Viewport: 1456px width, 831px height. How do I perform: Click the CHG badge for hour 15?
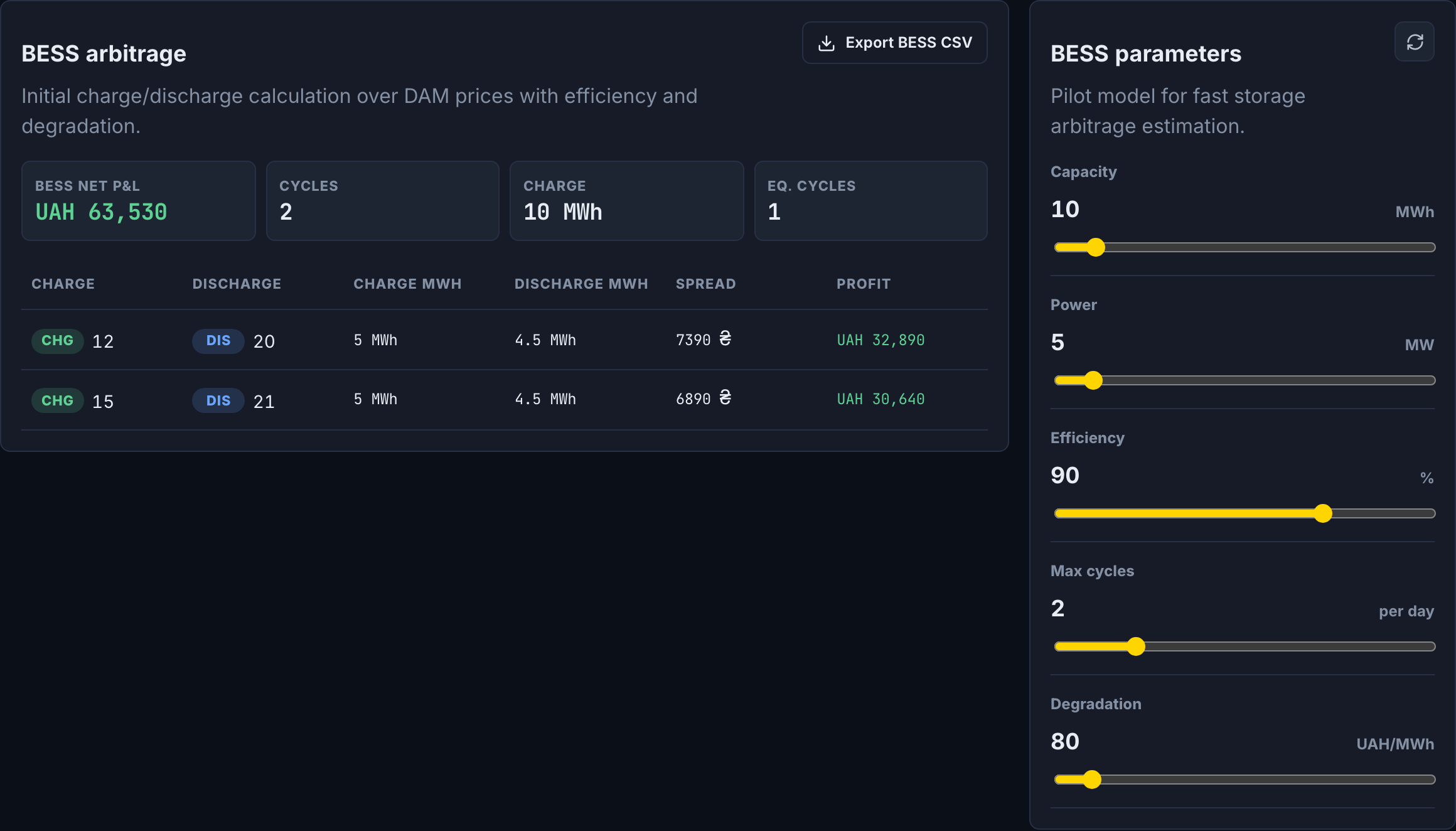click(57, 400)
